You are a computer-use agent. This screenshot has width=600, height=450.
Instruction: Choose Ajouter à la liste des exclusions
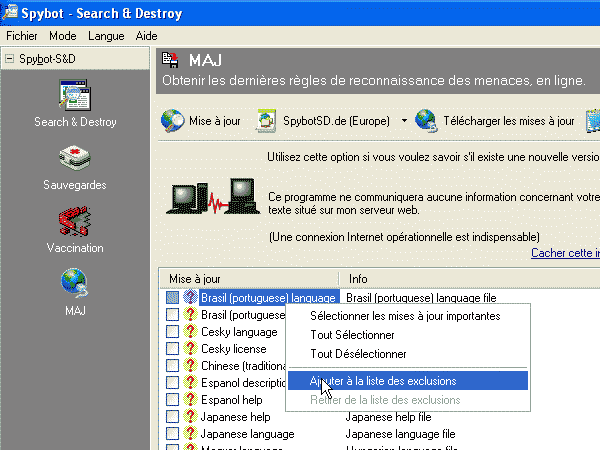click(x=408, y=381)
